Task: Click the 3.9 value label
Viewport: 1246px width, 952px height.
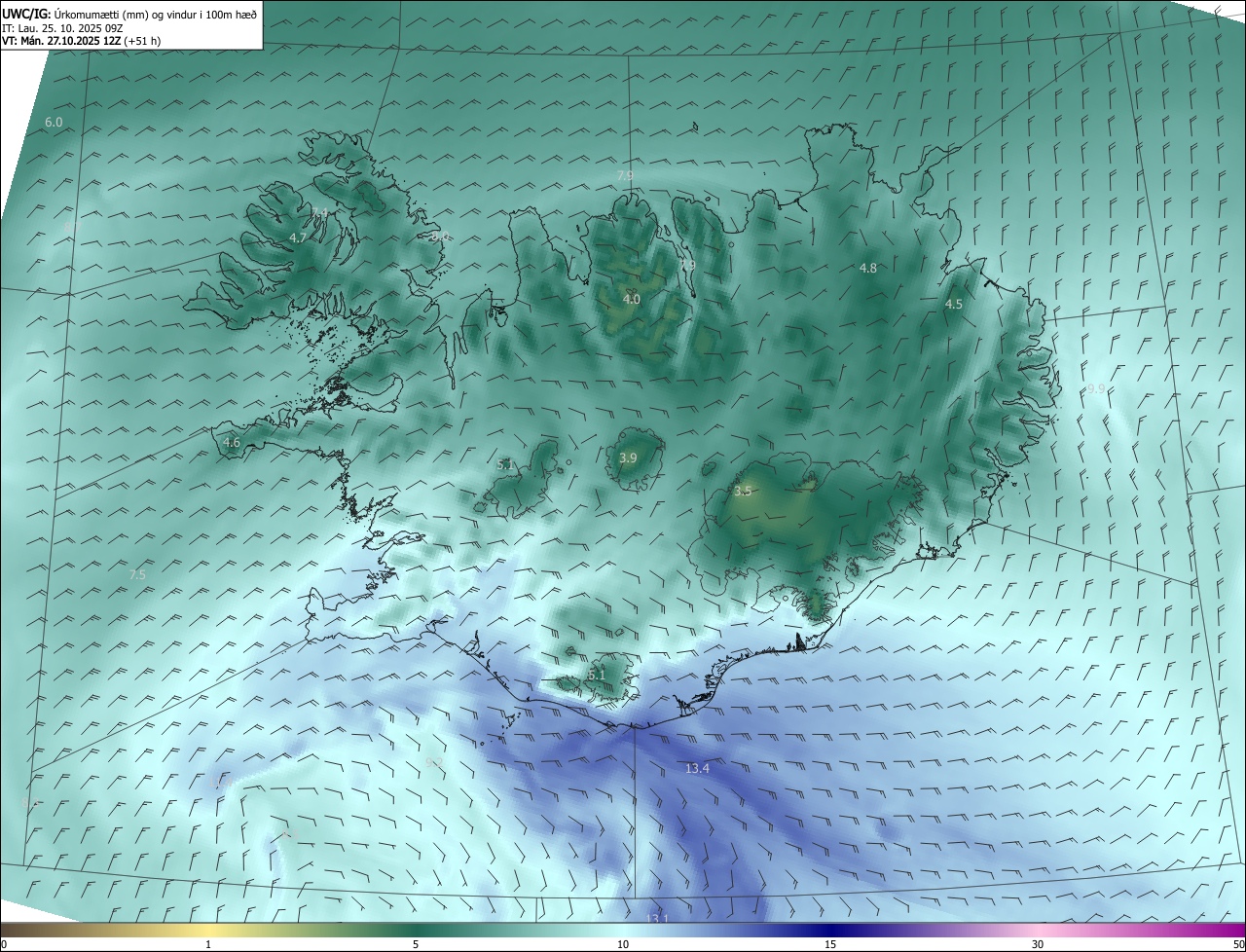Action: coord(628,458)
